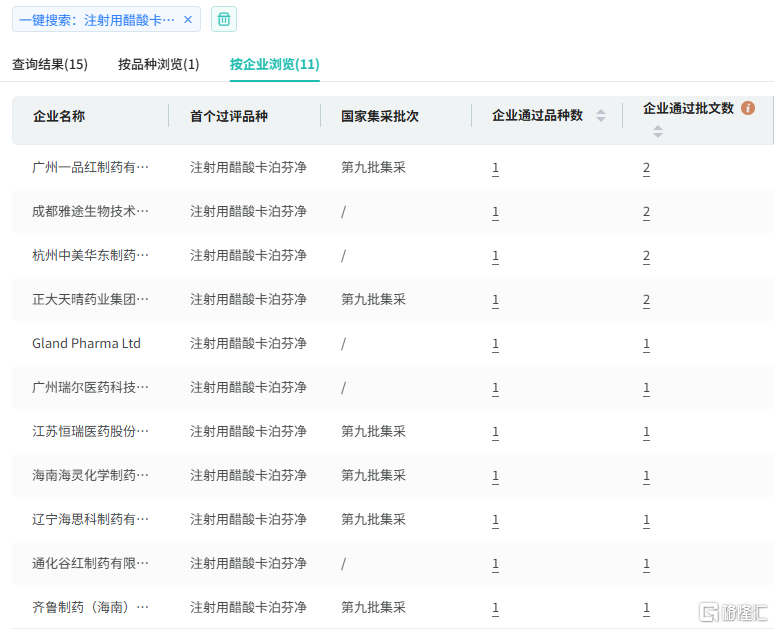This screenshot has width=774, height=629.
Task: Select the 按企业浏览(11) tab
Action: pyautogui.click(x=274, y=64)
